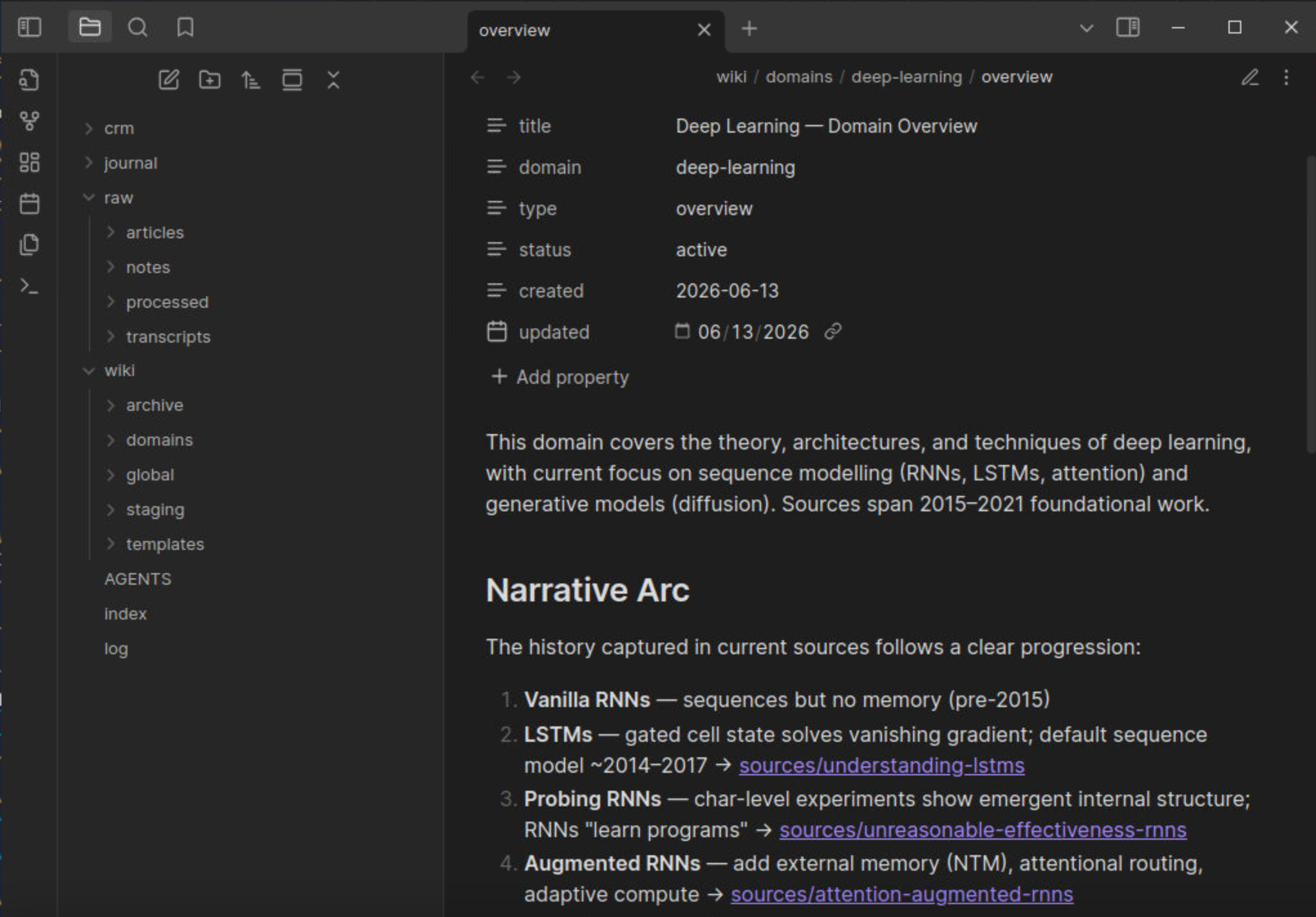1316x917 pixels.
Task: Open the daily note calendar icon
Action: pos(29,203)
